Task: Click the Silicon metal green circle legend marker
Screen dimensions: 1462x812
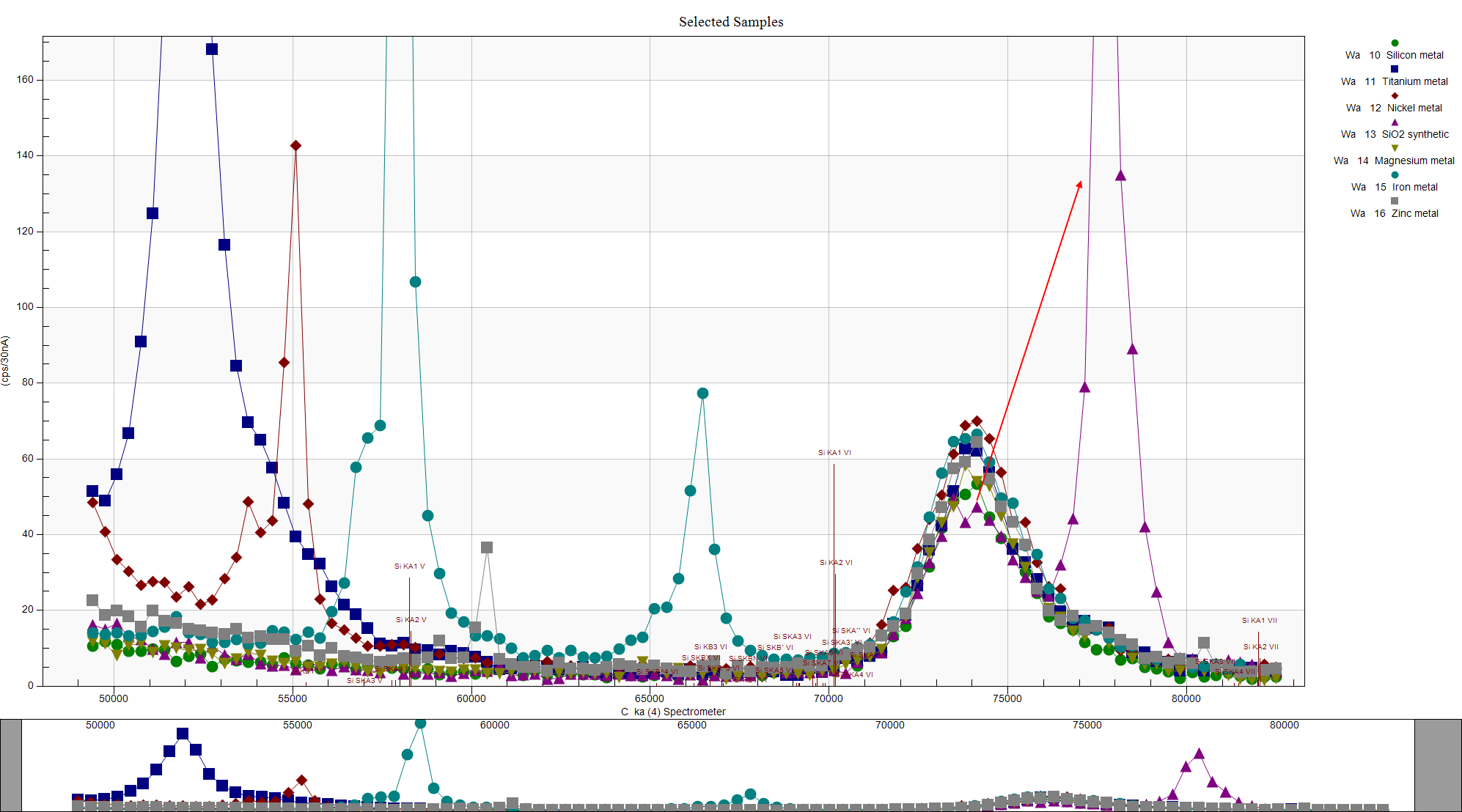Action: click(1395, 43)
